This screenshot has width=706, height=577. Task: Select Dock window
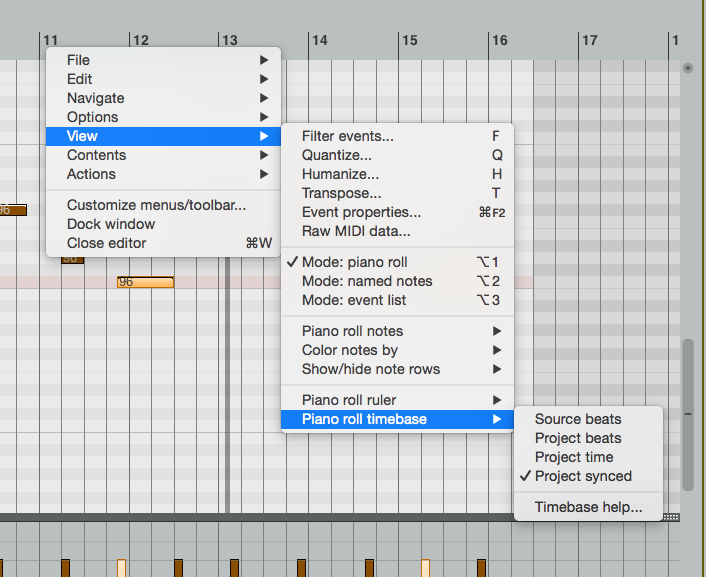click(x=111, y=224)
